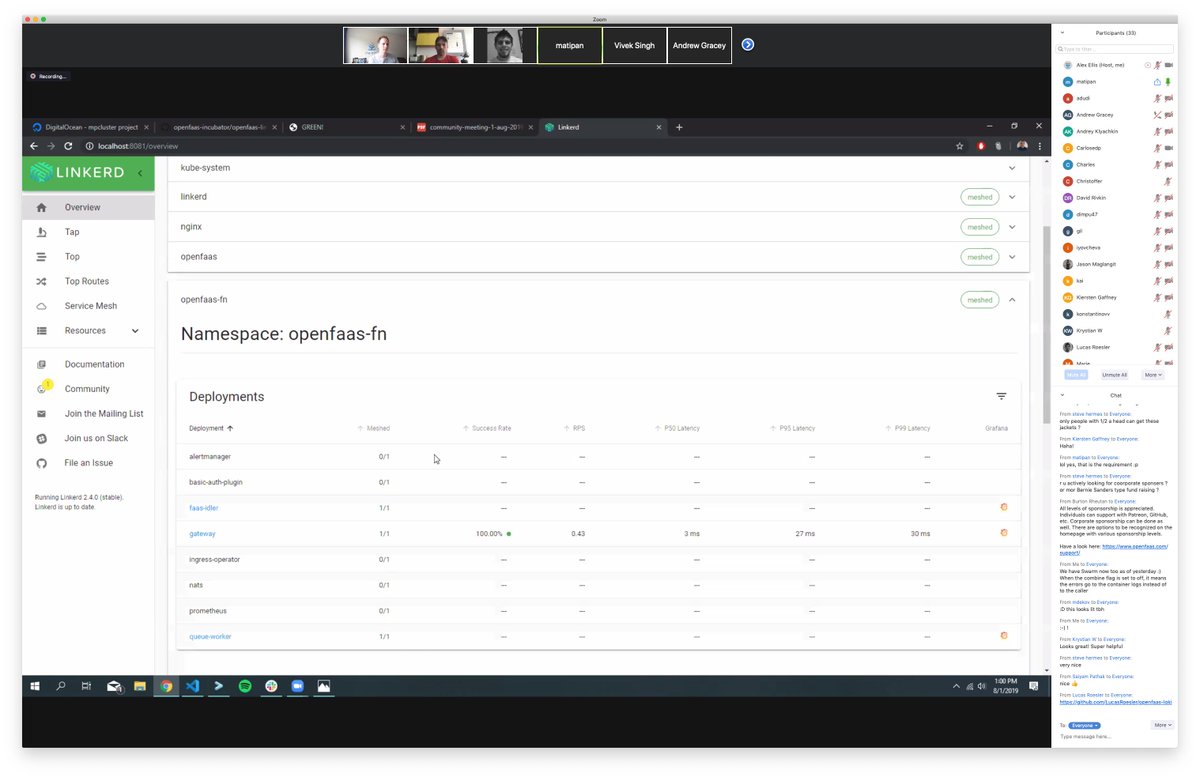
Task: Collapse the Chat panel header
Action: 1062,395
